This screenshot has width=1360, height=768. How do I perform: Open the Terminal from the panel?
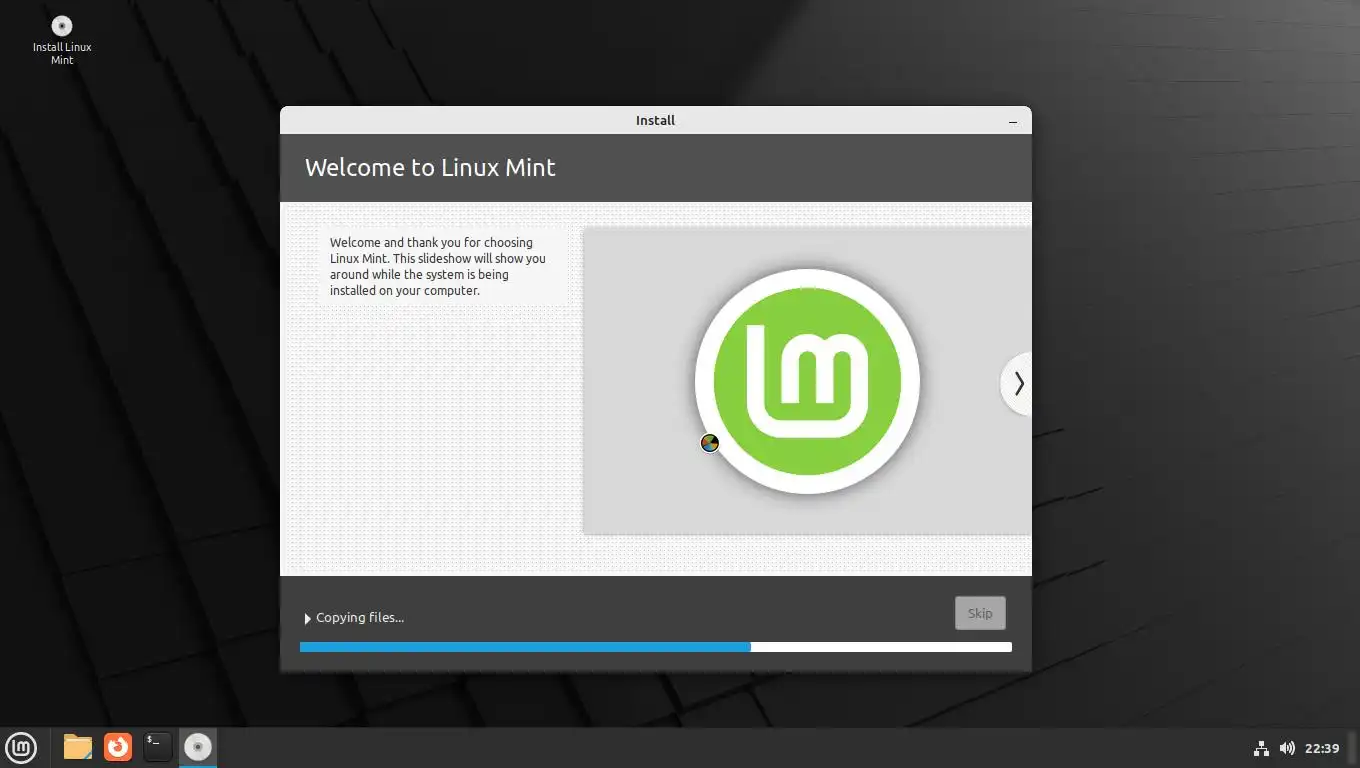(x=158, y=747)
